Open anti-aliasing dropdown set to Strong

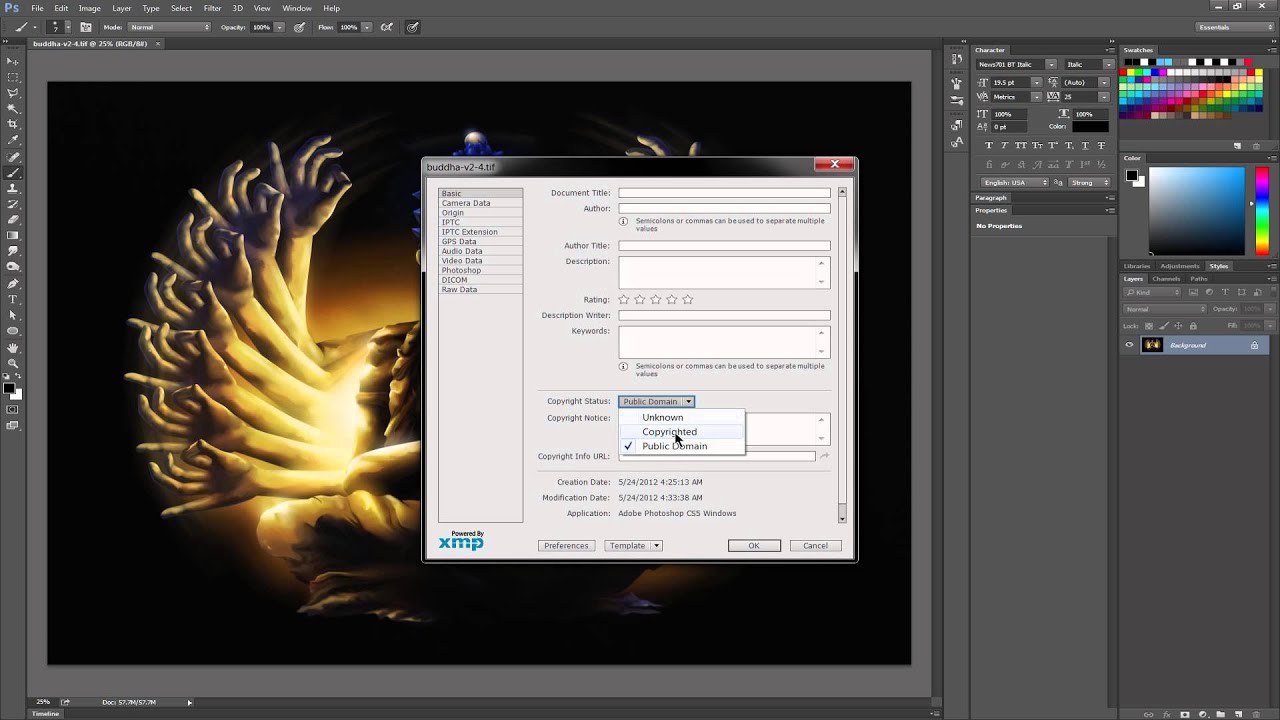pyautogui.click(x=1090, y=182)
